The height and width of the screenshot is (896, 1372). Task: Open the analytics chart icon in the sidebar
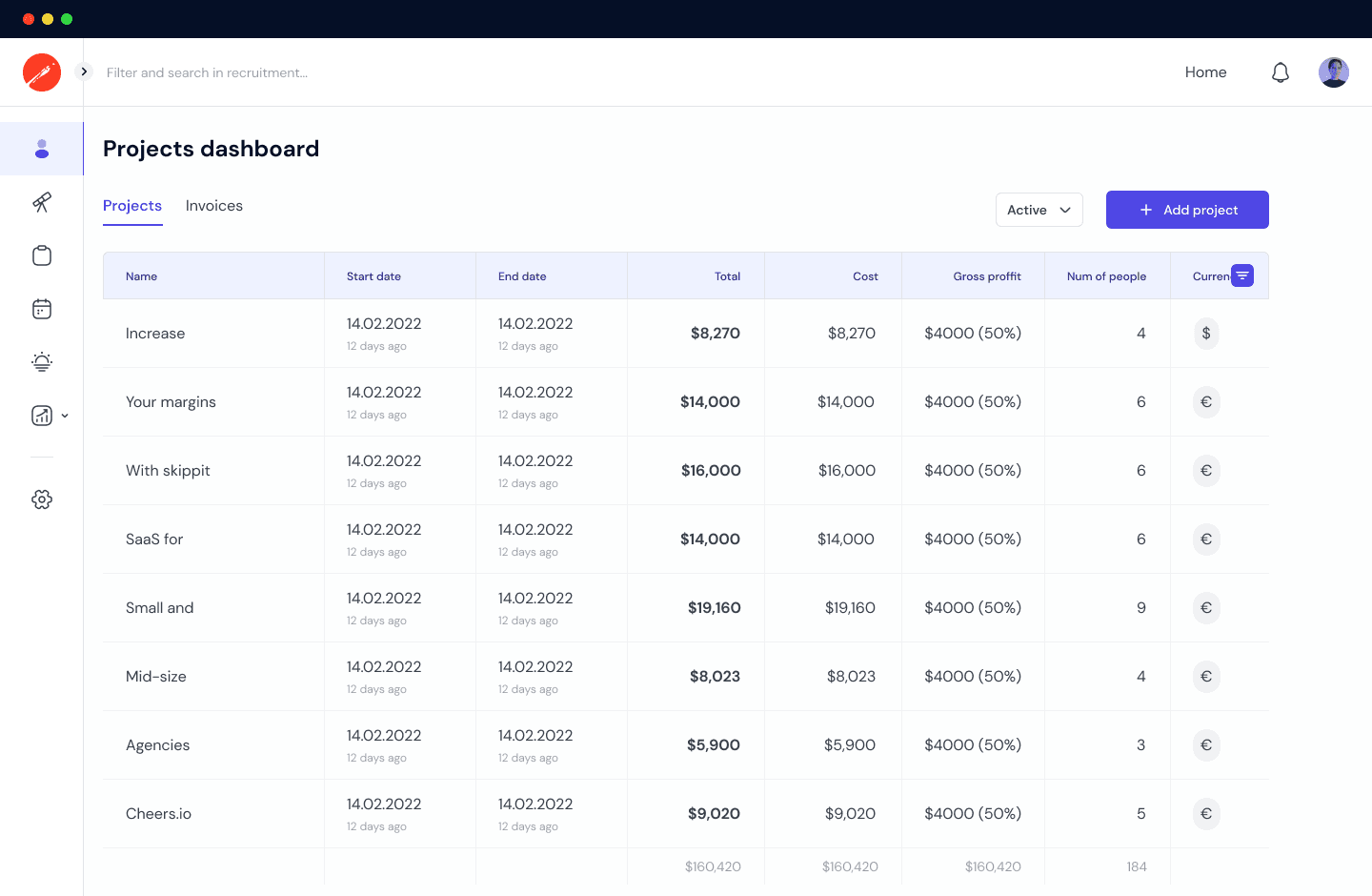click(x=39, y=416)
